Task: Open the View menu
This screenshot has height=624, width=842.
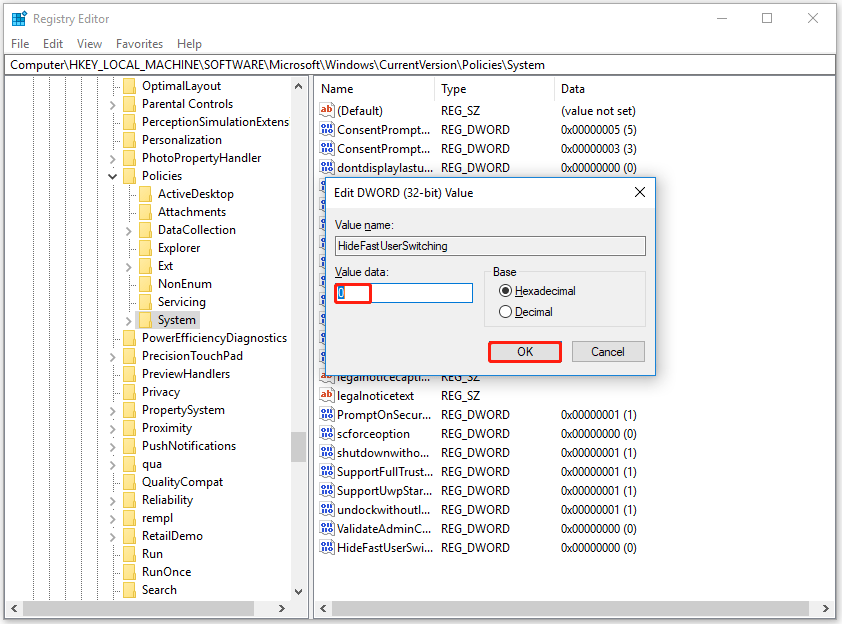Action: pyautogui.click(x=89, y=43)
